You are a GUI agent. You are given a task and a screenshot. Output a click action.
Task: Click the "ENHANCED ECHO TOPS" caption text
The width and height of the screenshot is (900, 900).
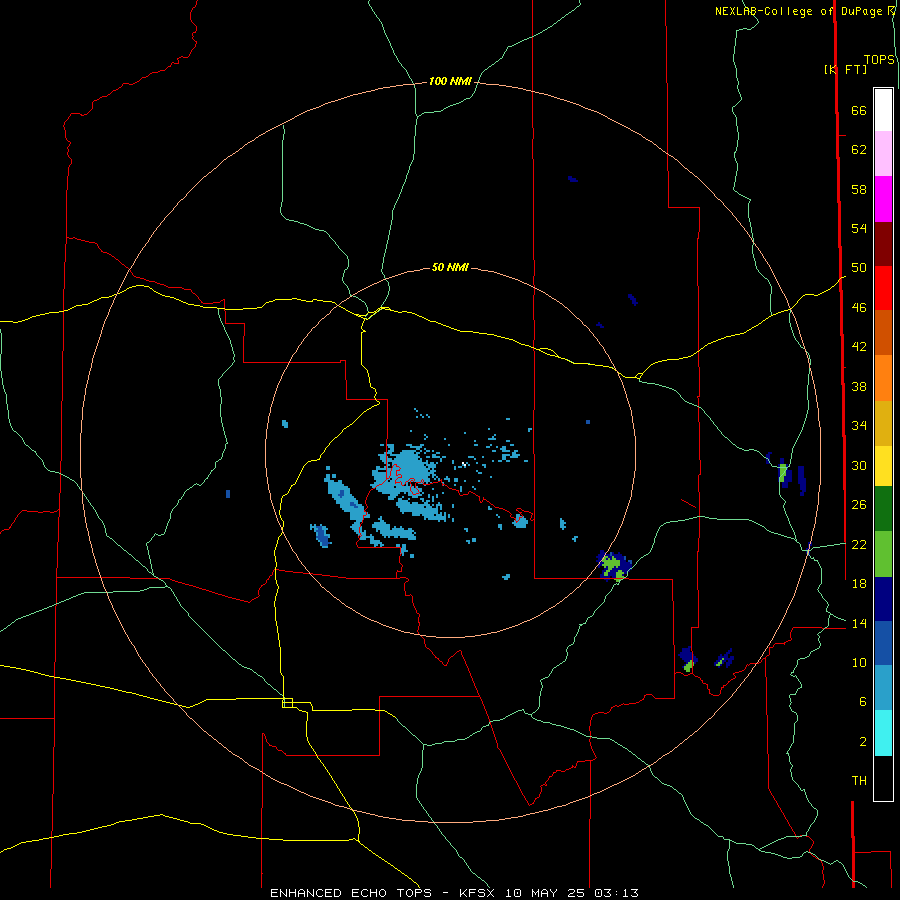(351, 893)
